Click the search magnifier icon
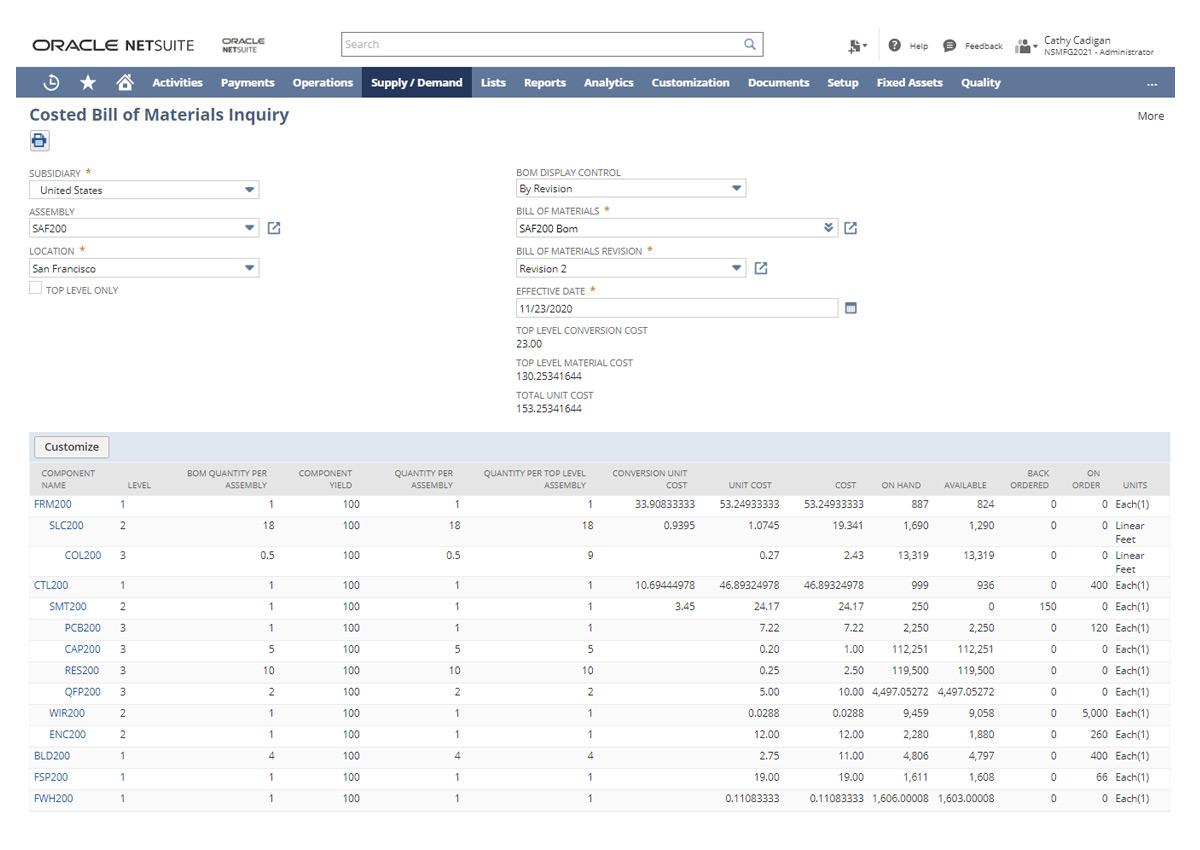Viewport: 1200px width, 850px height. [x=750, y=44]
